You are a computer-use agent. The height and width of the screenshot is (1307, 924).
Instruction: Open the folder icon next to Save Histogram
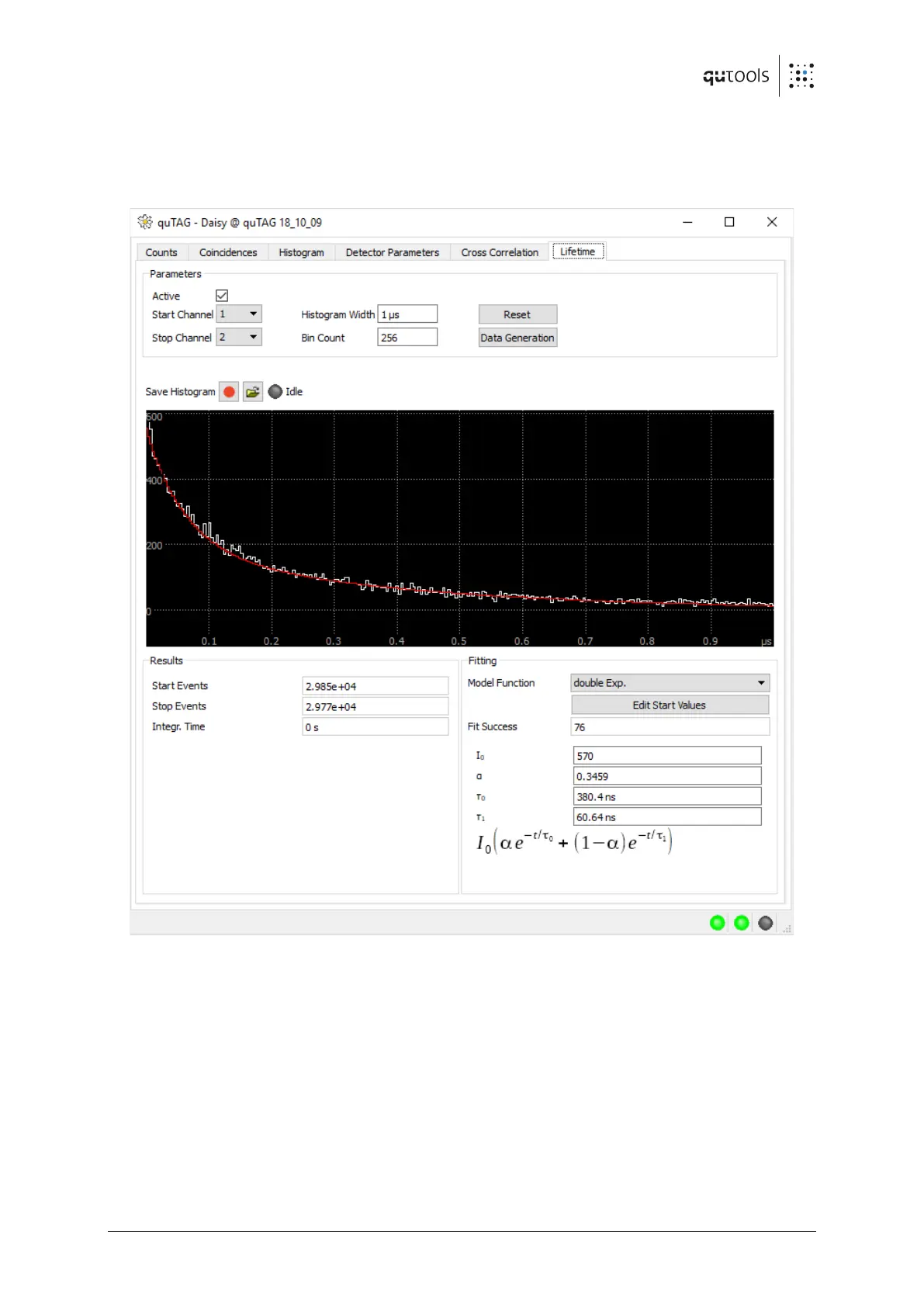[252, 392]
